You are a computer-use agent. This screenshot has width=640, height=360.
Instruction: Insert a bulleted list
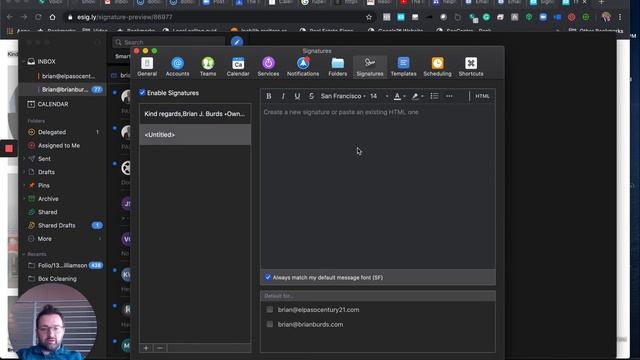tap(434, 96)
